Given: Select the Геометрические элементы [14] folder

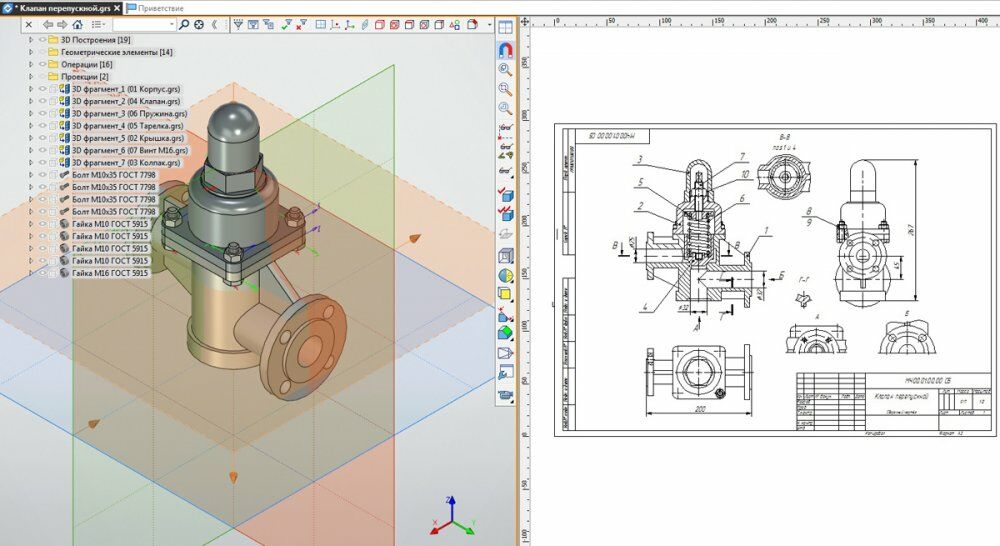Looking at the screenshot, I should (116, 52).
